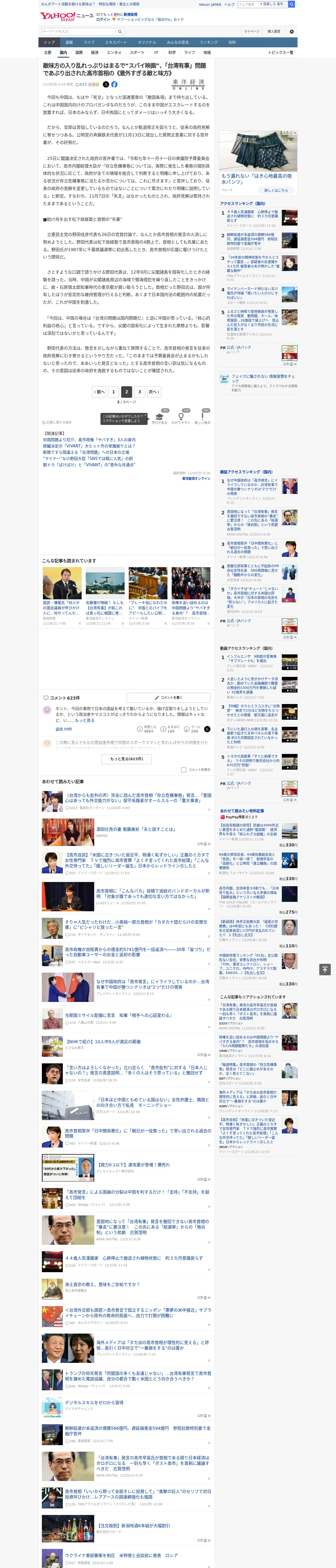Open ウクライナ憲兵要衝を制圧 article link

coord(121,1555)
